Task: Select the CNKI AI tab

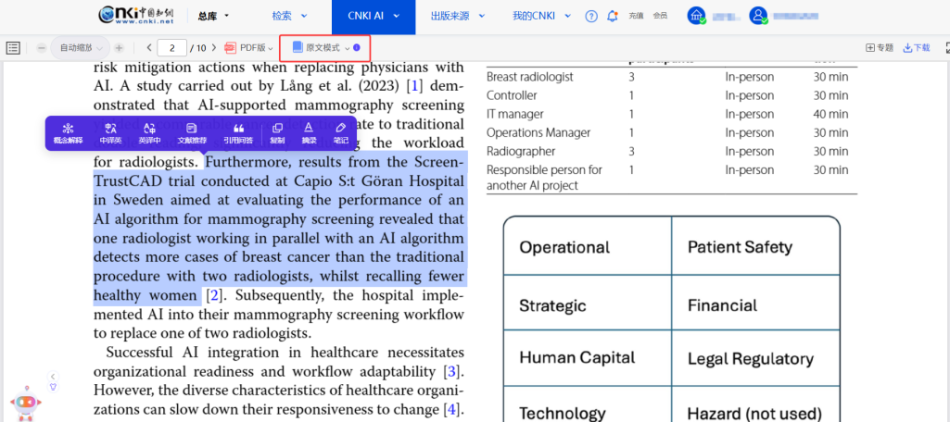Action: (x=371, y=16)
